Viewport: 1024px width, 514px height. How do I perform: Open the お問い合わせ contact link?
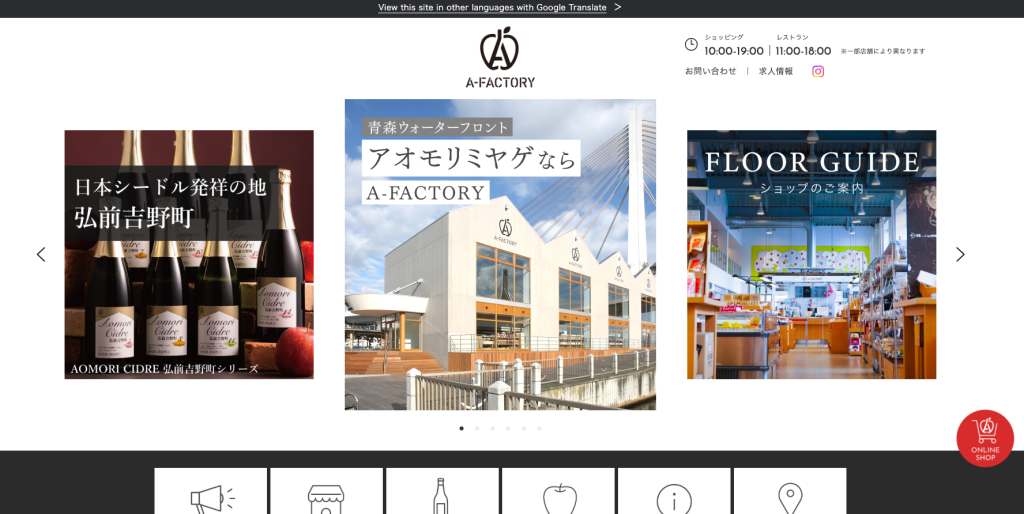[711, 71]
